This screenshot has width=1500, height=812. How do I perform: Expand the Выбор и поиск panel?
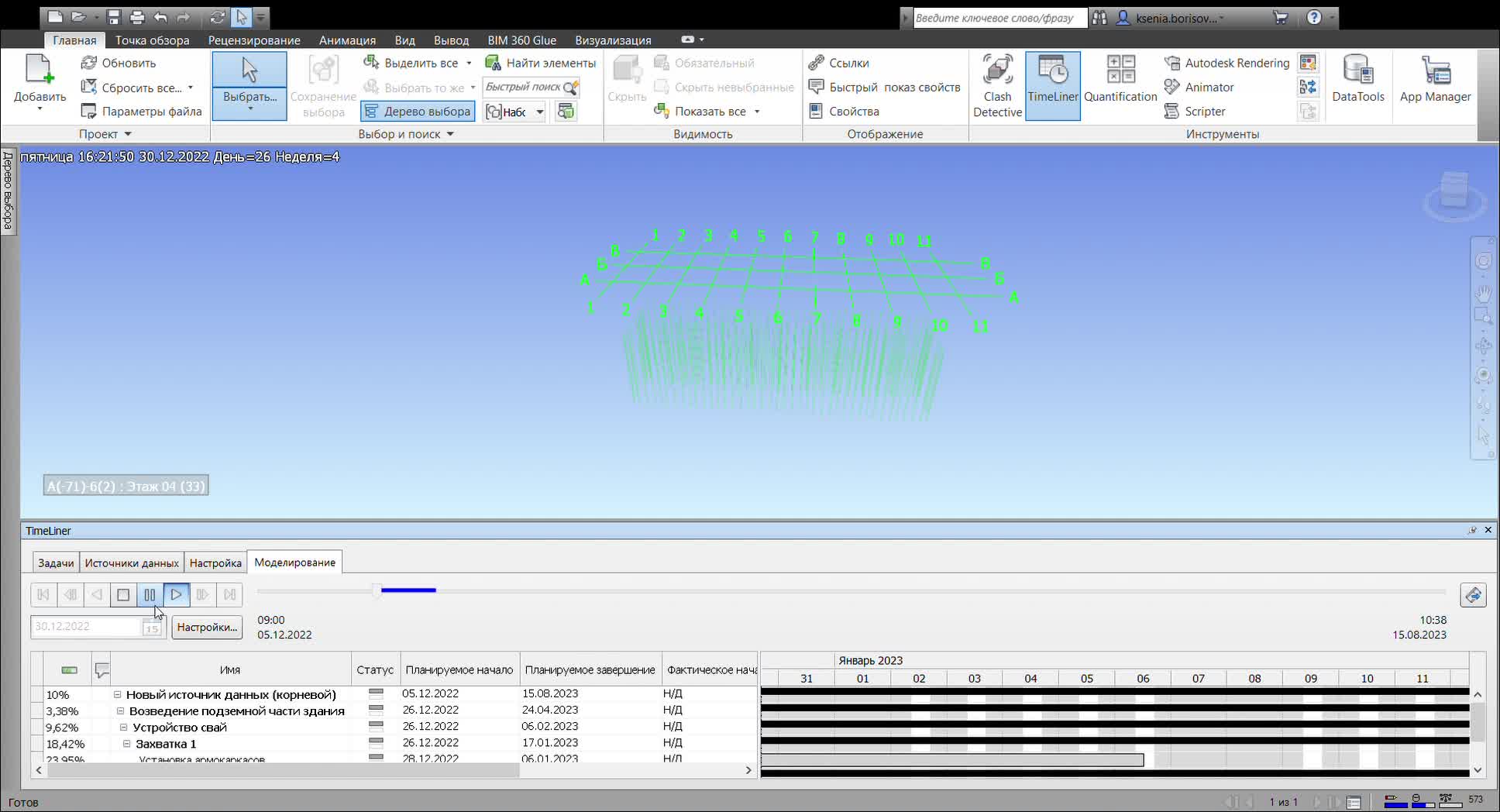tap(406, 134)
